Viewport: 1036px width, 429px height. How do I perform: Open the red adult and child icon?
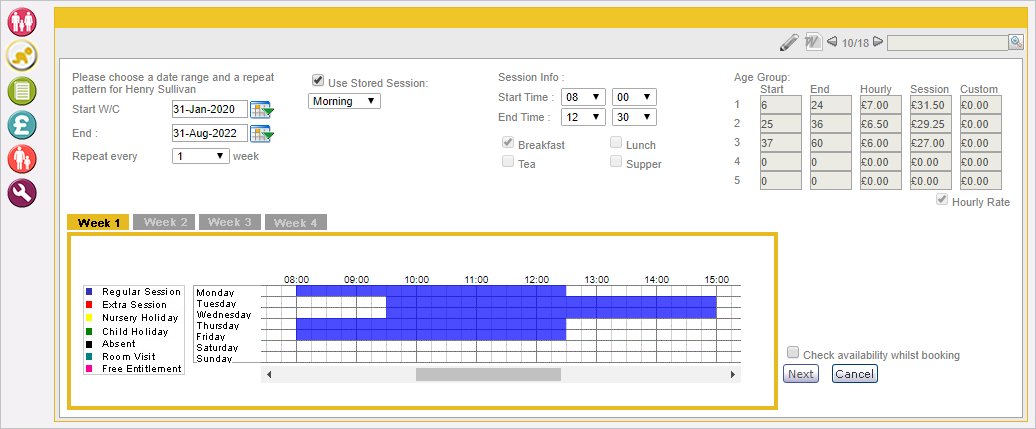click(22, 159)
